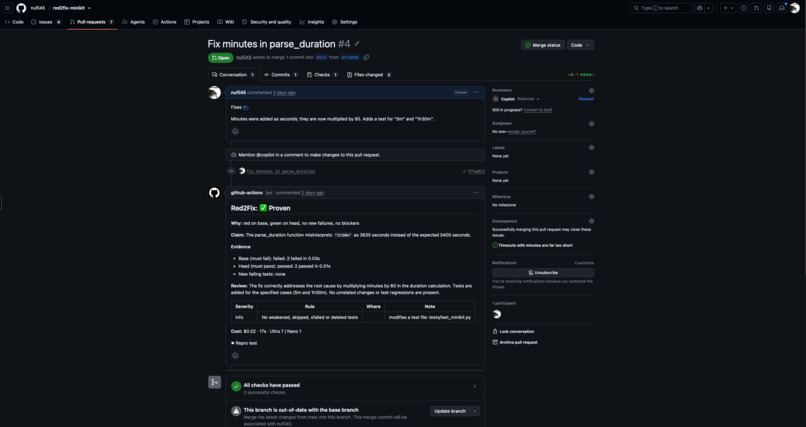Open the repository name dropdown caret

[x=89, y=8]
